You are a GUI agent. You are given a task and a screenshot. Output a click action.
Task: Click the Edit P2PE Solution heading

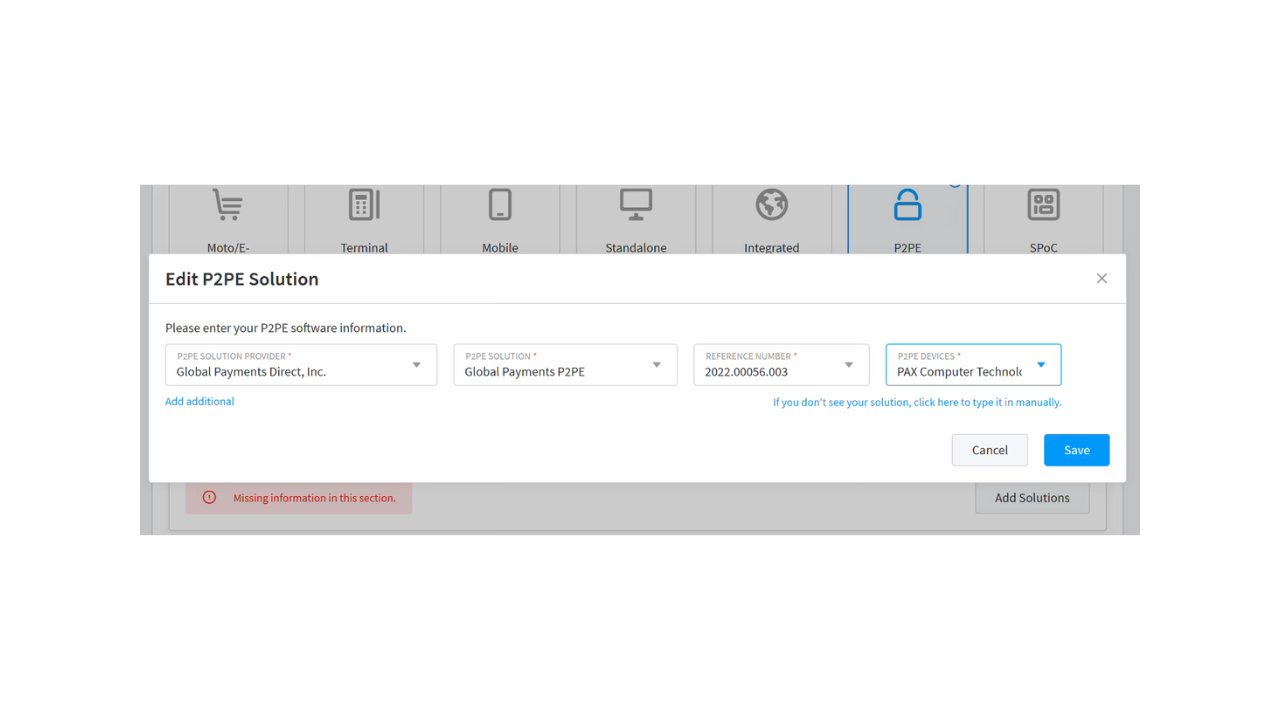[x=242, y=279]
